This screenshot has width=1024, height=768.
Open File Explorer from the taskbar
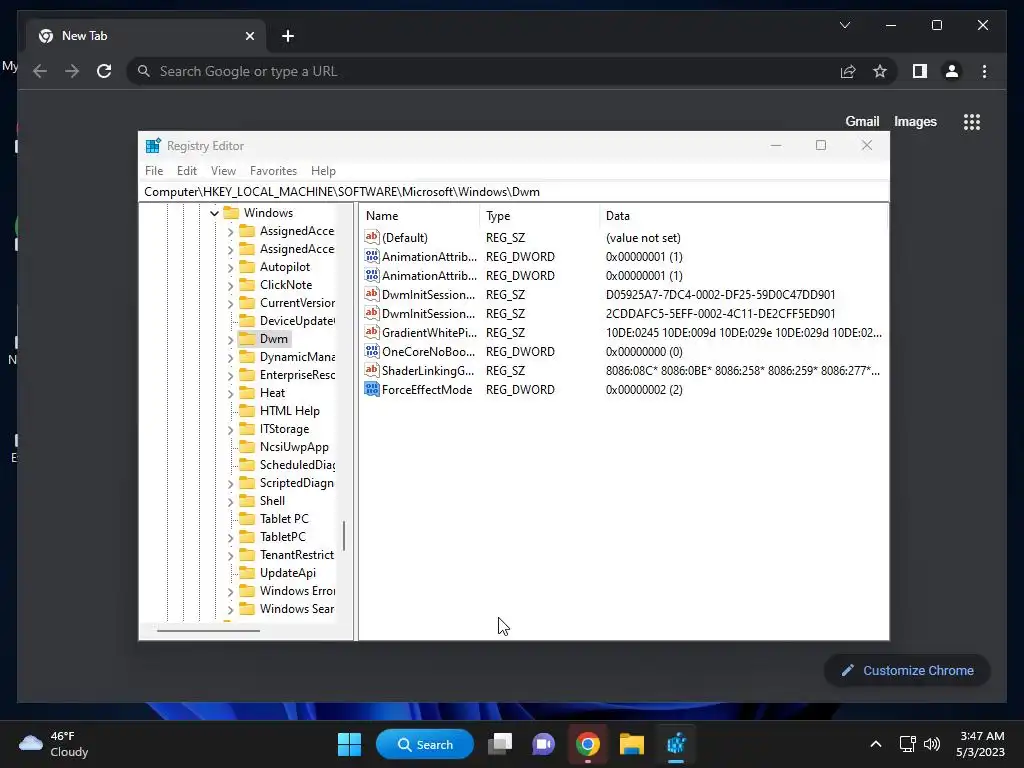pos(632,744)
